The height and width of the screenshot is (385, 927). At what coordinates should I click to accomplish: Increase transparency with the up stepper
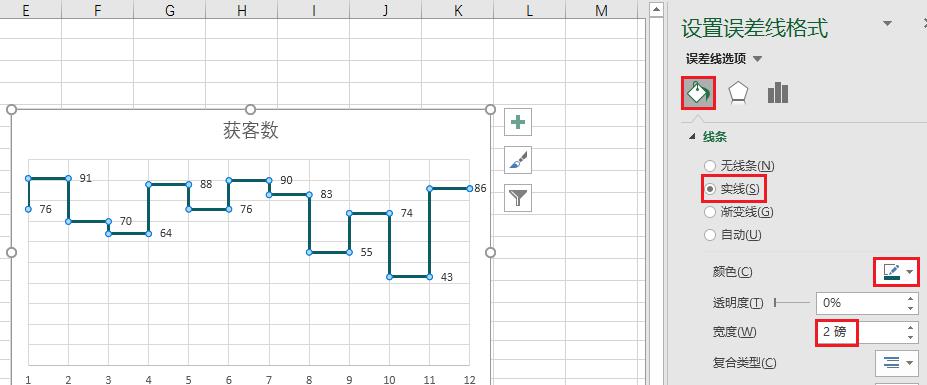point(910,299)
